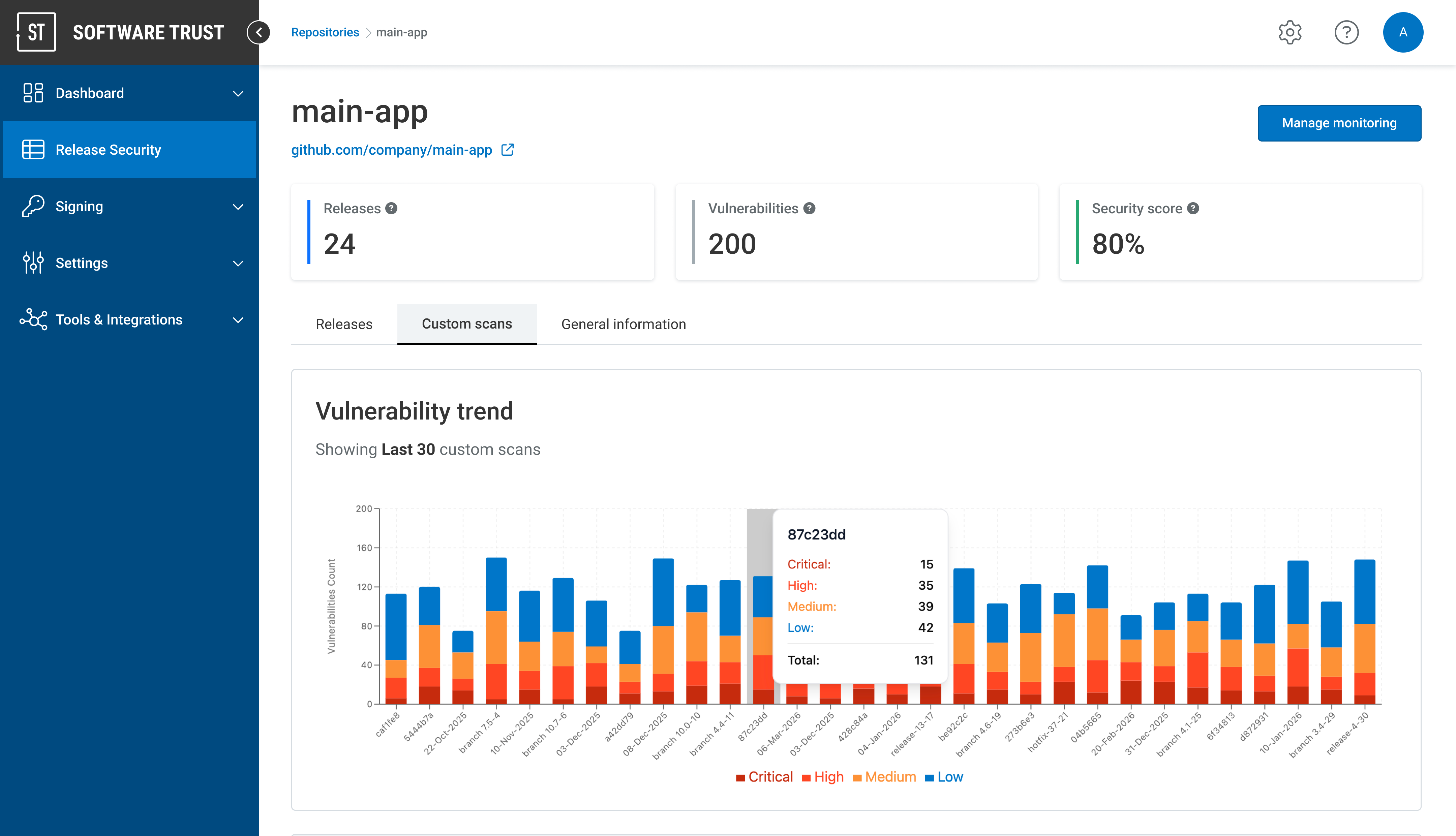Click the be92c2c bar in the chart
This screenshot has width=1456, height=836.
pyautogui.click(x=964, y=636)
